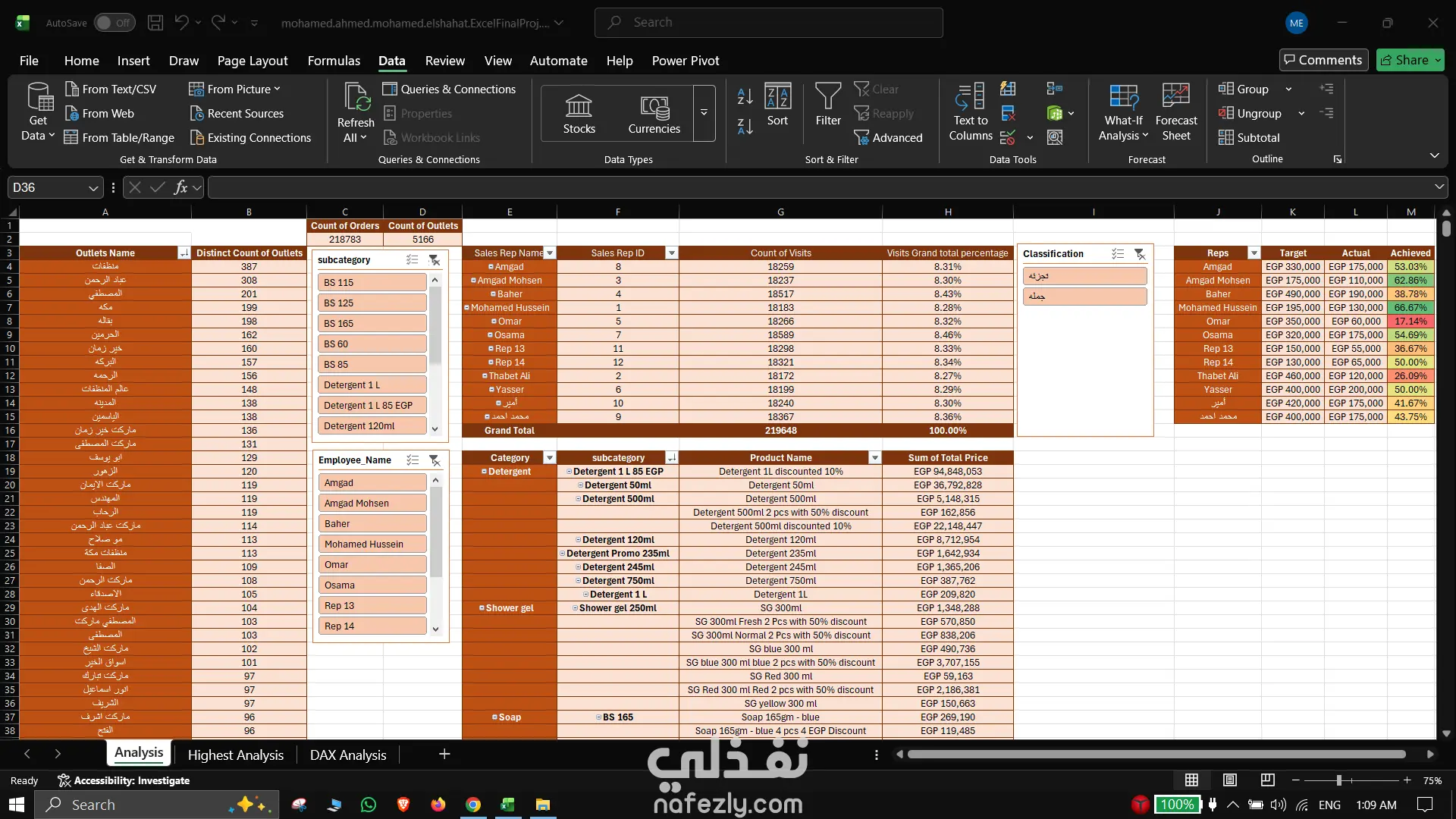The image size is (1456, 819).
Task: Switch to the DAX Analysis sheet
Action: click(x=348, y=755)
